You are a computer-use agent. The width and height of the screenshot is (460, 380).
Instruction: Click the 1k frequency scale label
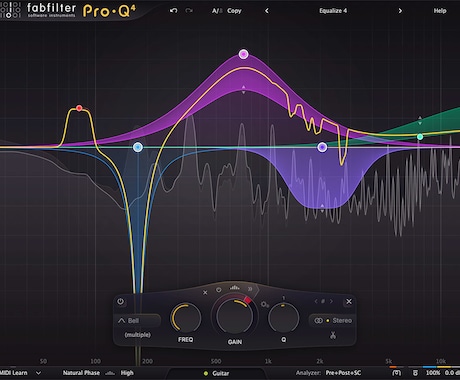point(268,361)
